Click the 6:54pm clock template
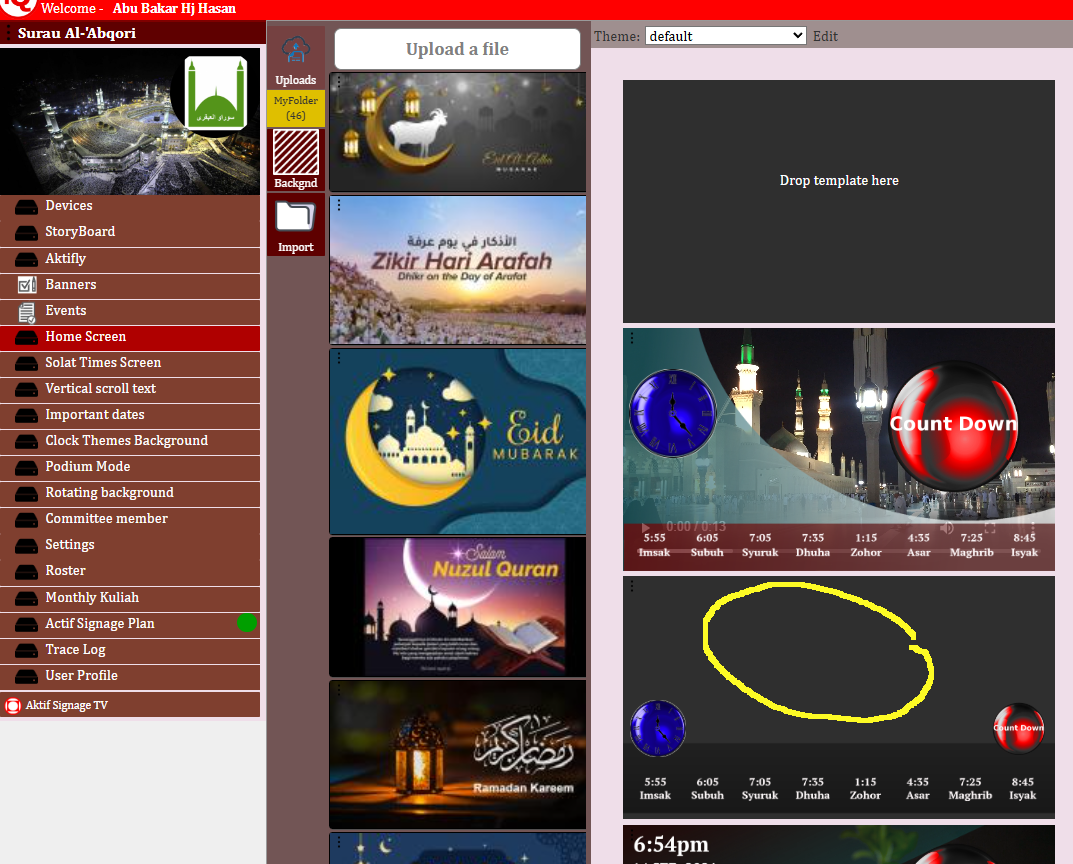 click(x=838, y=845)
